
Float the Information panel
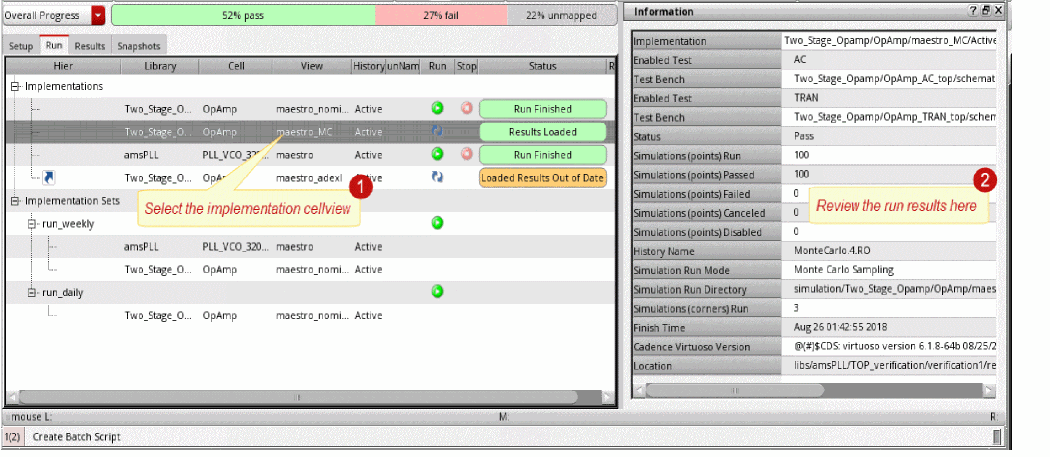point(986,11)
